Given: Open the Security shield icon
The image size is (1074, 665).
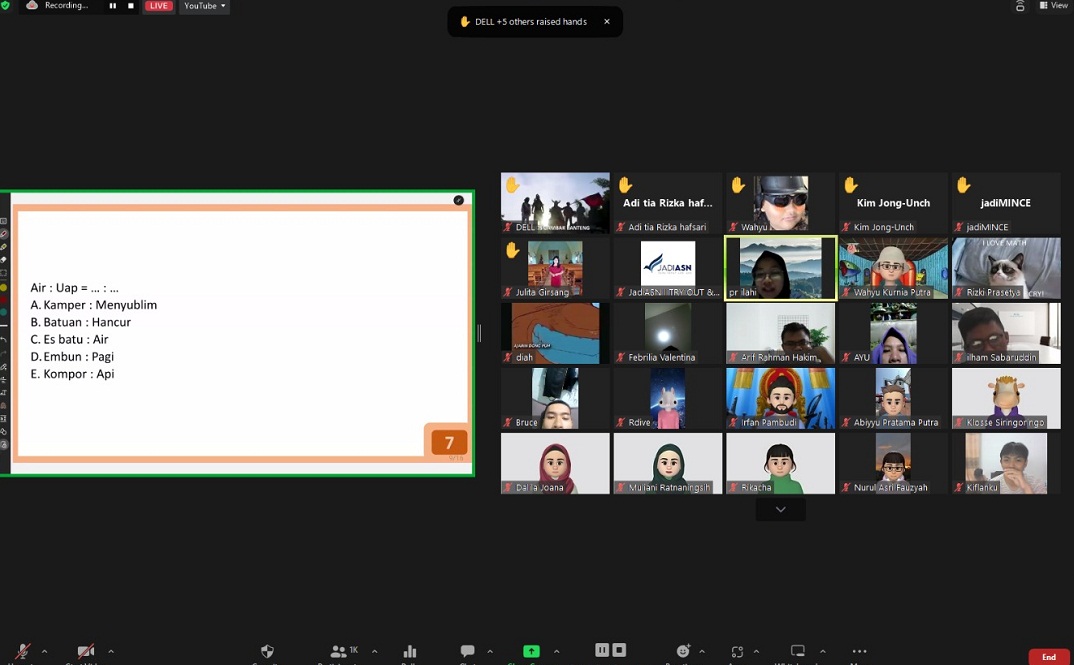Looking at the screenshot, I should pos(267,652).
